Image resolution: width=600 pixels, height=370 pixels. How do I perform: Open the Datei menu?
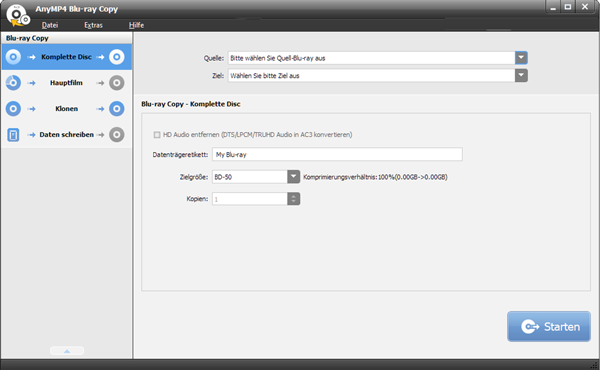click(50, 25)
